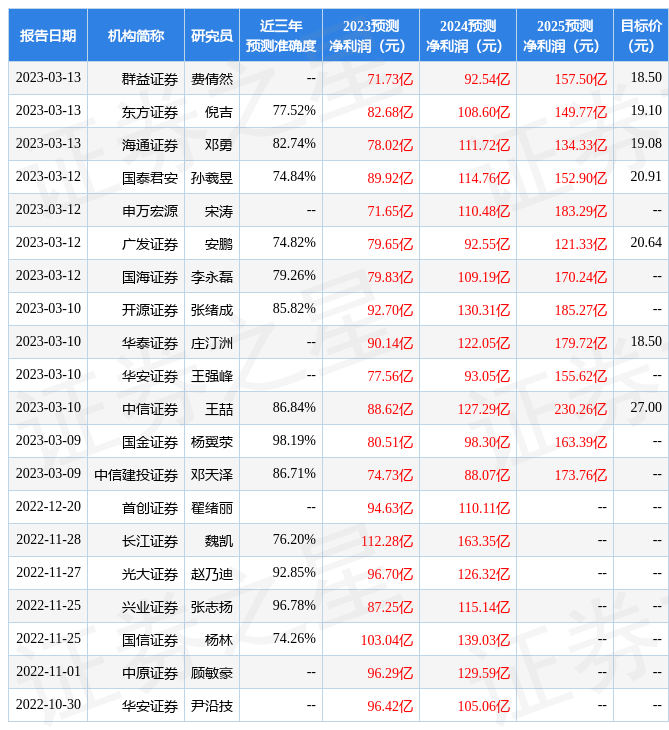669x730 pixels.
Task: Click the 2025预测净利润 column header
Action: (x=565, y=35)
